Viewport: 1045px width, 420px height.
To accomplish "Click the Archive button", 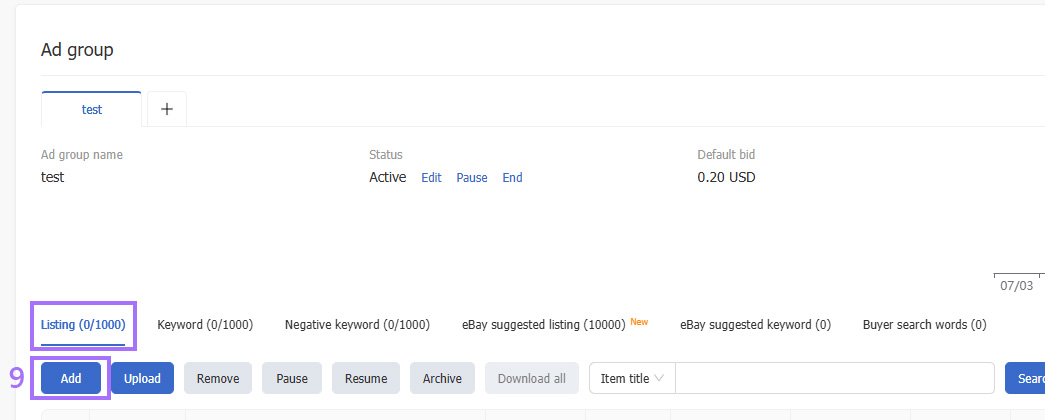I will point(443,378).
